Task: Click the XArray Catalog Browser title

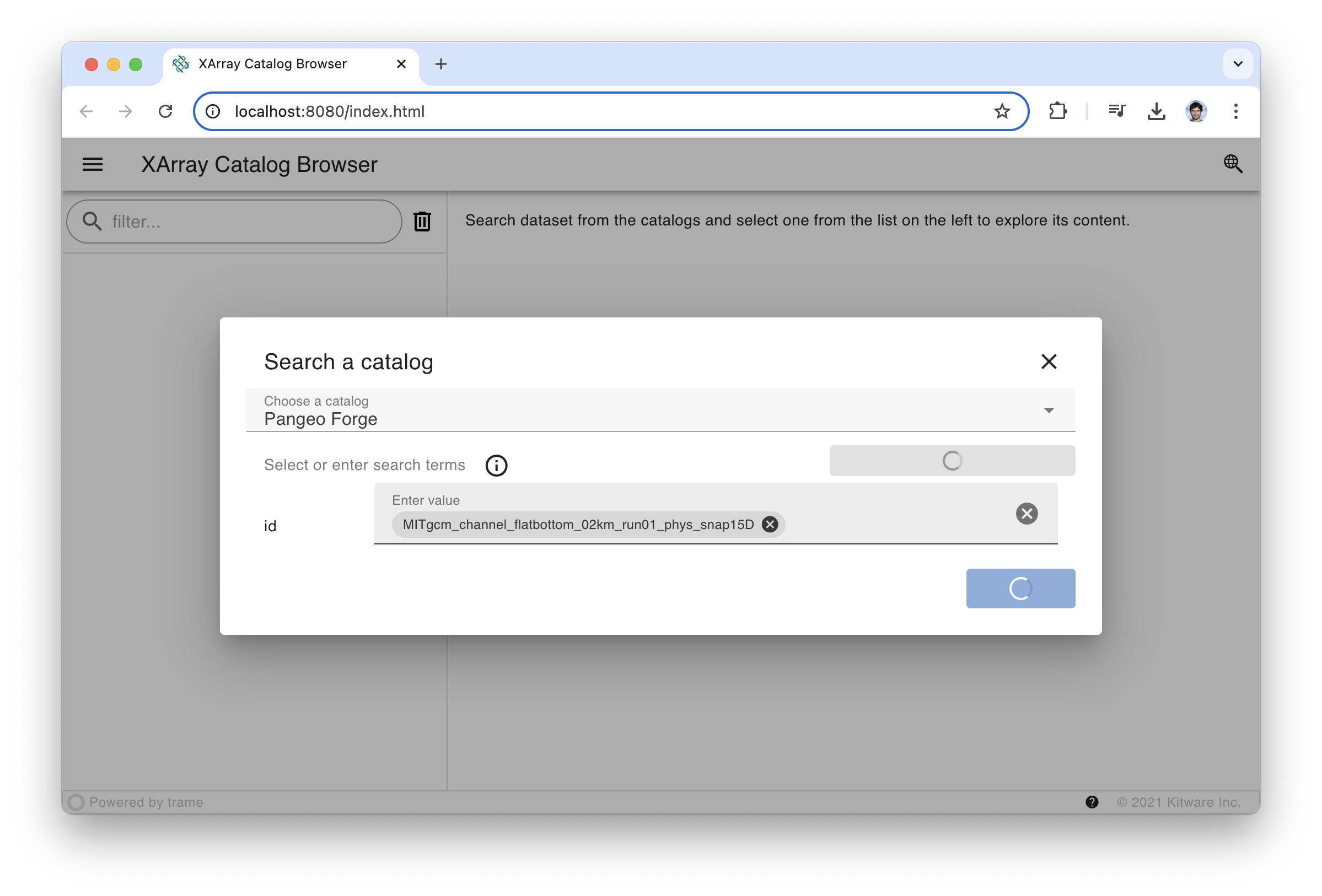Action: pyautogui.click(x=259, y=165)
